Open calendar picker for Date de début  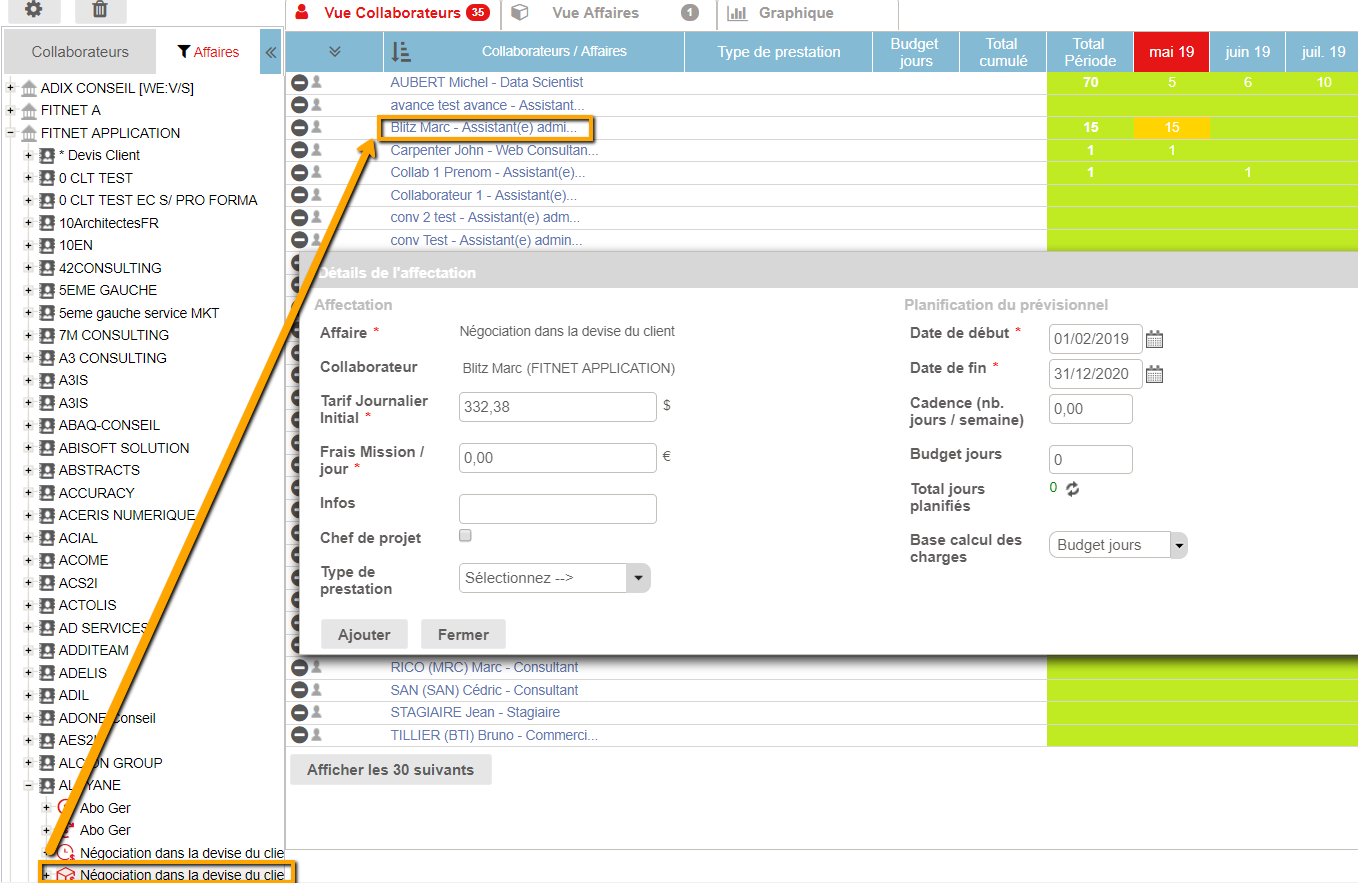click(x=1154, y=340)
